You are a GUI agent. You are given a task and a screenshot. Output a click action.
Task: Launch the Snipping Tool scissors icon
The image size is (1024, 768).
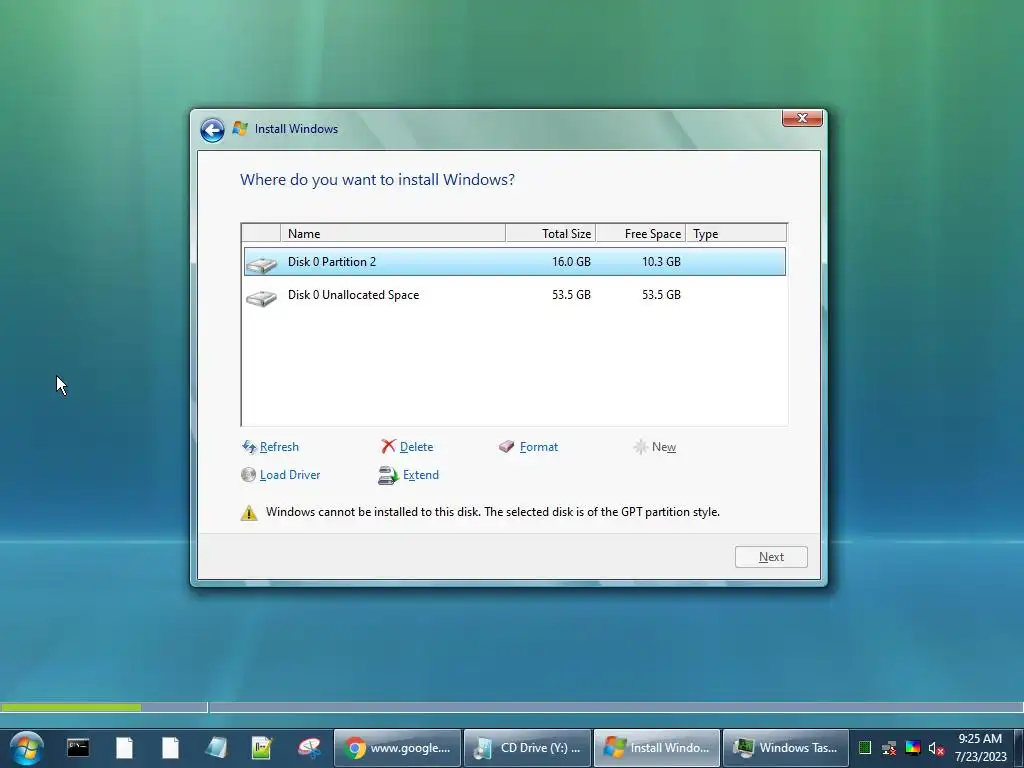point(309,748)
